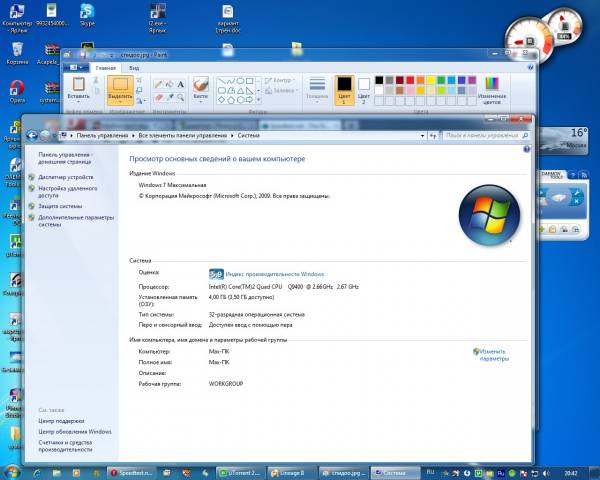The height and width of the screenshot is (480, 600).
Task: Select the Pencil tool in Paint
Action: 158,84
